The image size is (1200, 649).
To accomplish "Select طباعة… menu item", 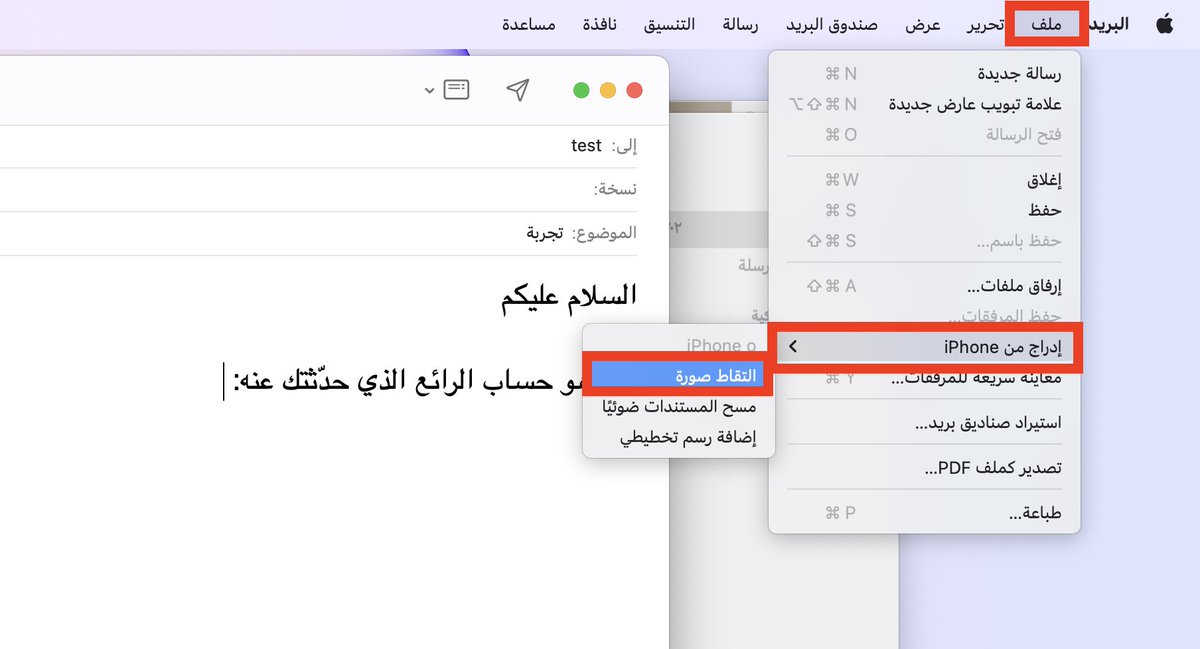I will [x=924, y=514].
